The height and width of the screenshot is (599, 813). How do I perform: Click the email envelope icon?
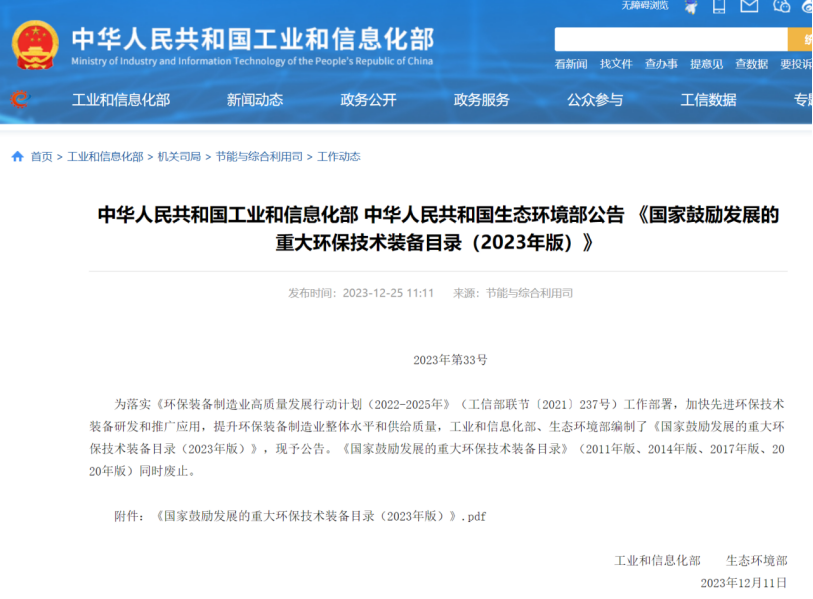(749, 7)
